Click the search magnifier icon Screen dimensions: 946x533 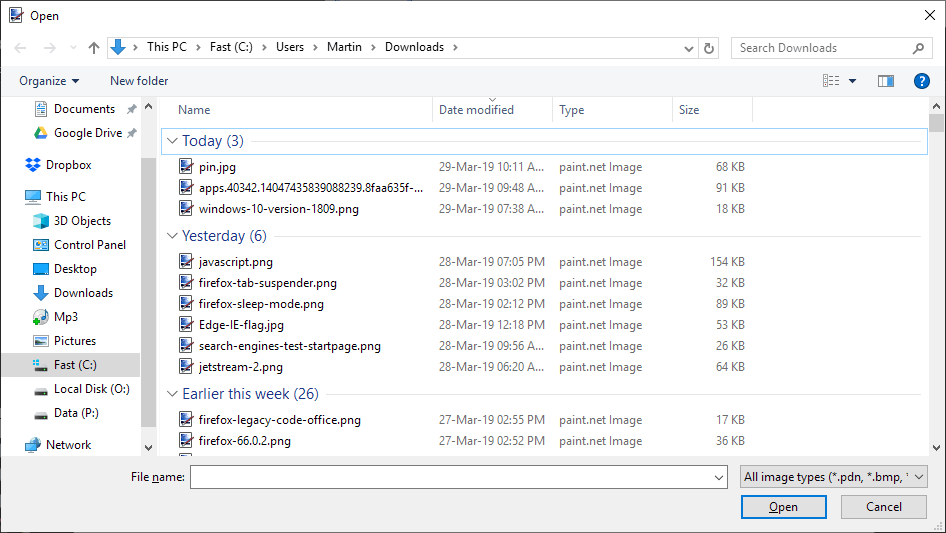pyautogui.click(x=917, y=48)
